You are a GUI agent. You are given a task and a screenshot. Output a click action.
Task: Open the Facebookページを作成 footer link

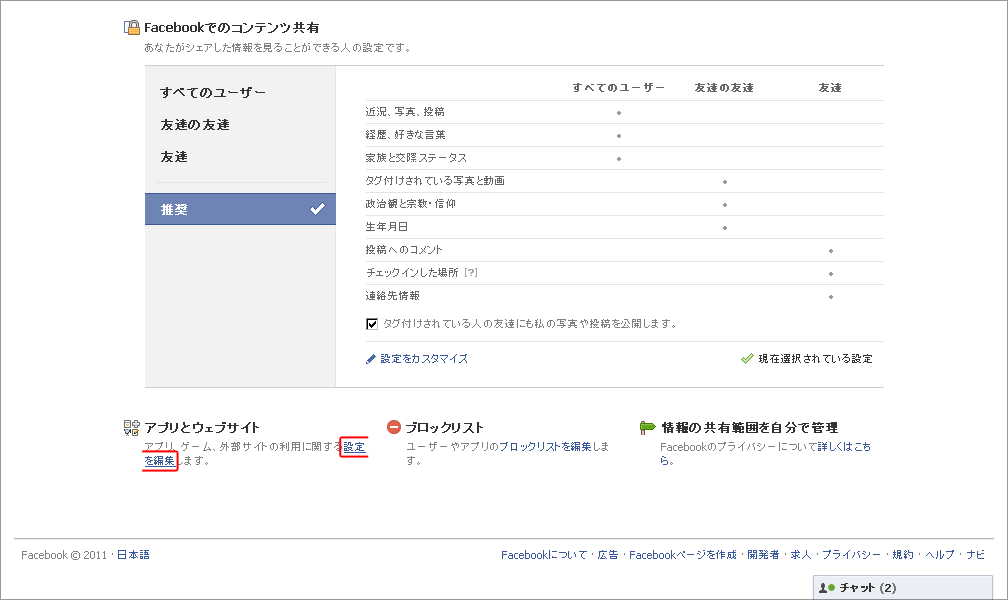pyautogui.click(x=683, y=555)
